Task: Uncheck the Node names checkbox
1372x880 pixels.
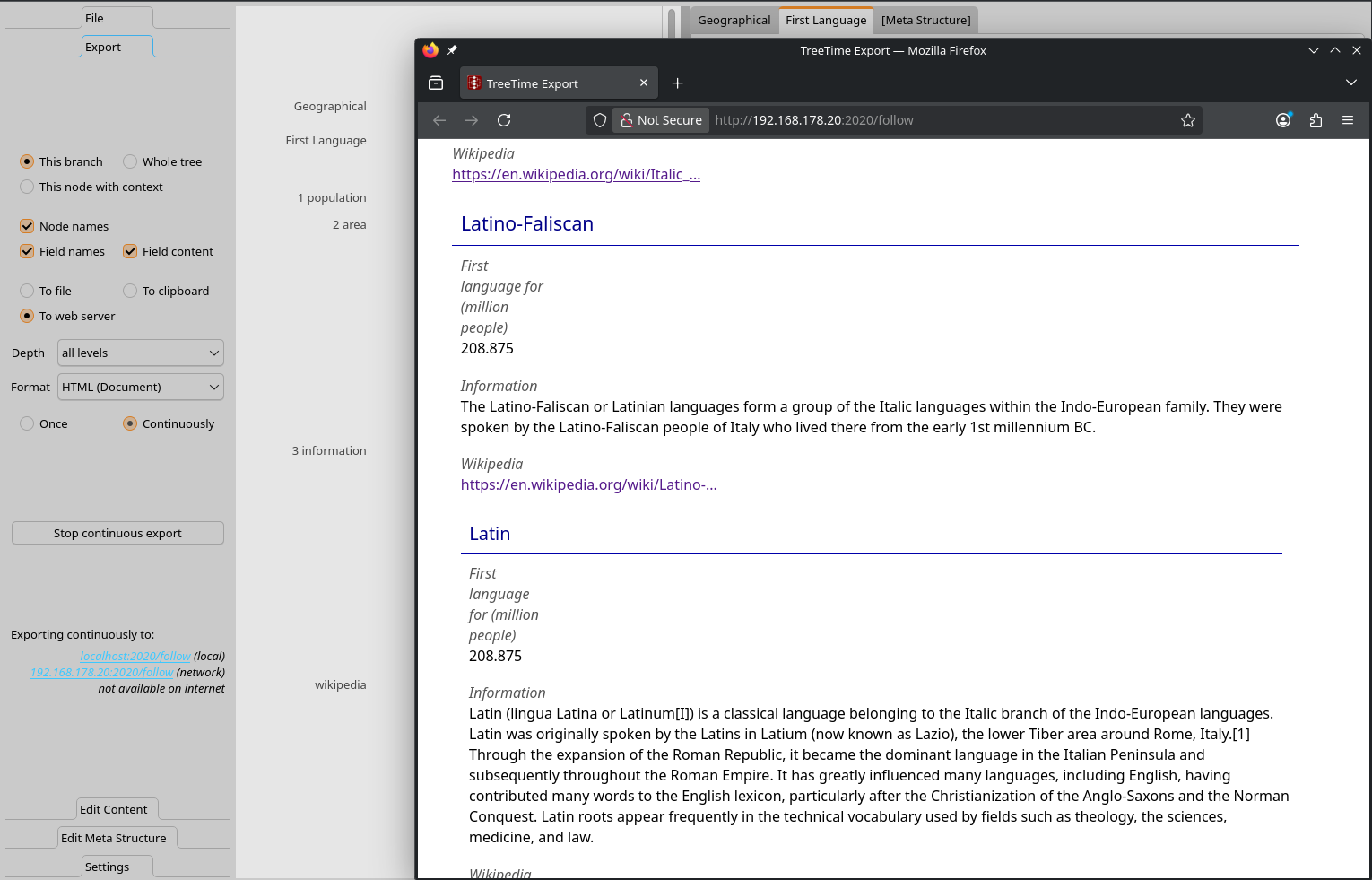Action: click(27, 226)
